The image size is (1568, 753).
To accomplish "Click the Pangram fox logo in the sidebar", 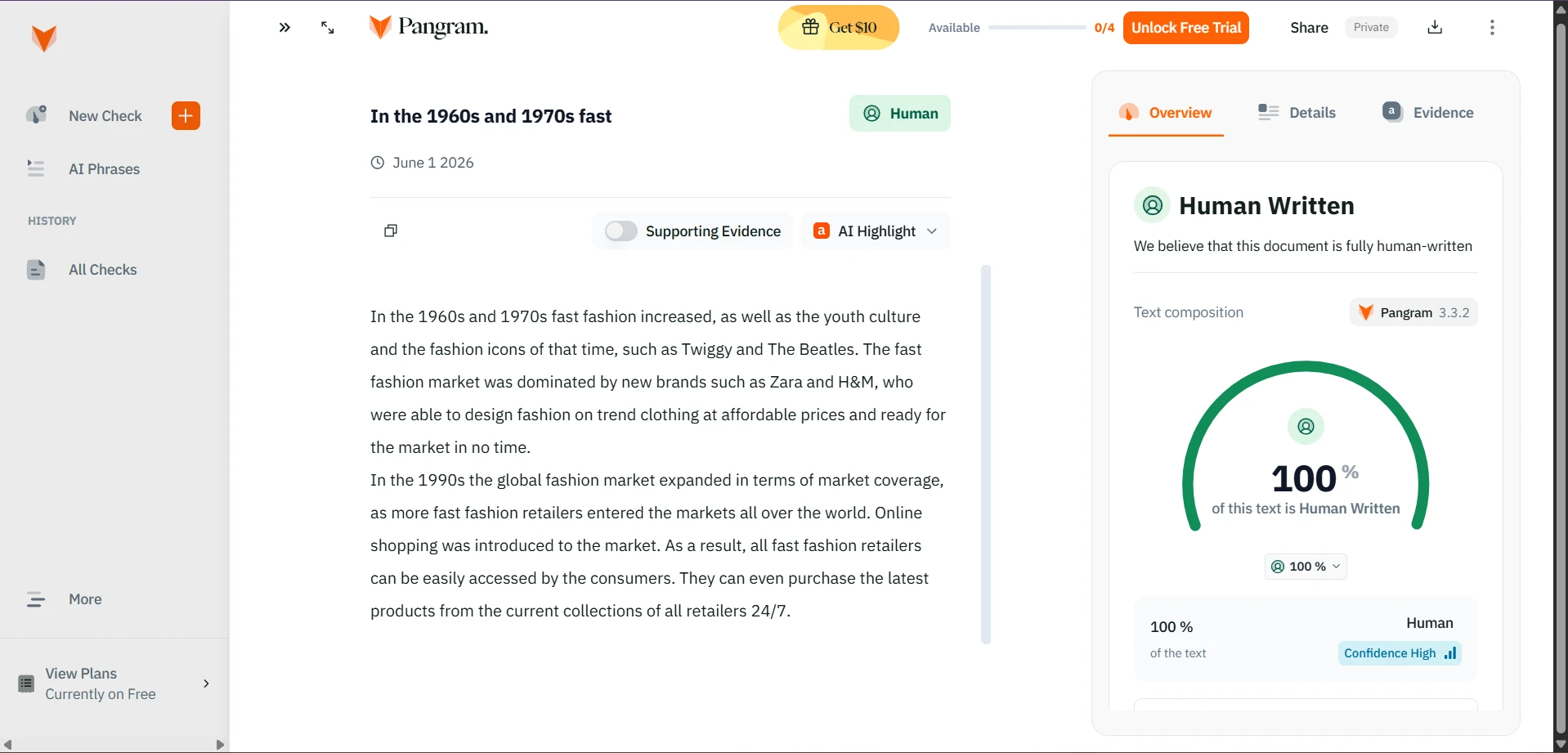I will tap(44, 38).
